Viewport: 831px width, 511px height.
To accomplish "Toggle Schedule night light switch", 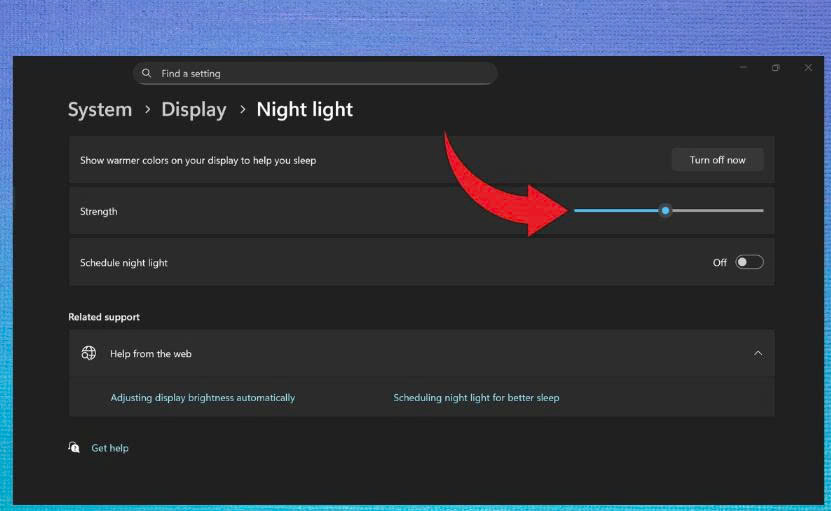I will coord(749,262).
